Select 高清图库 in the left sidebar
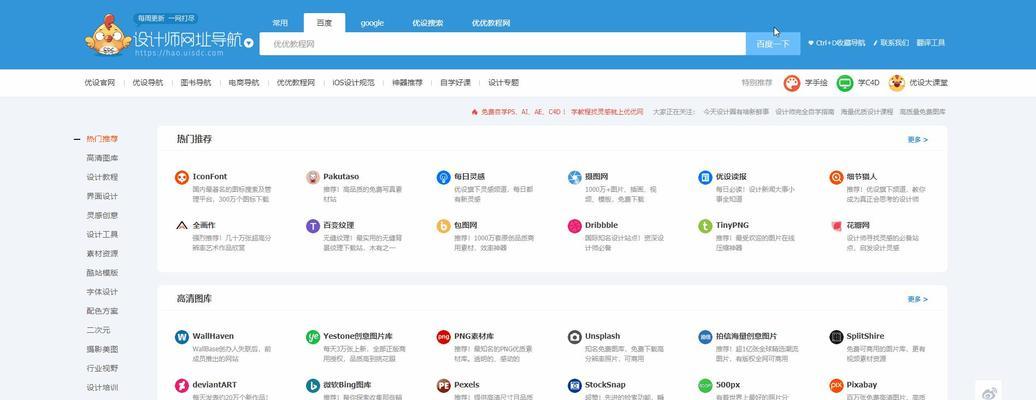The height and width of the screenshot is (400, 1036). click(x=102, y=158)
